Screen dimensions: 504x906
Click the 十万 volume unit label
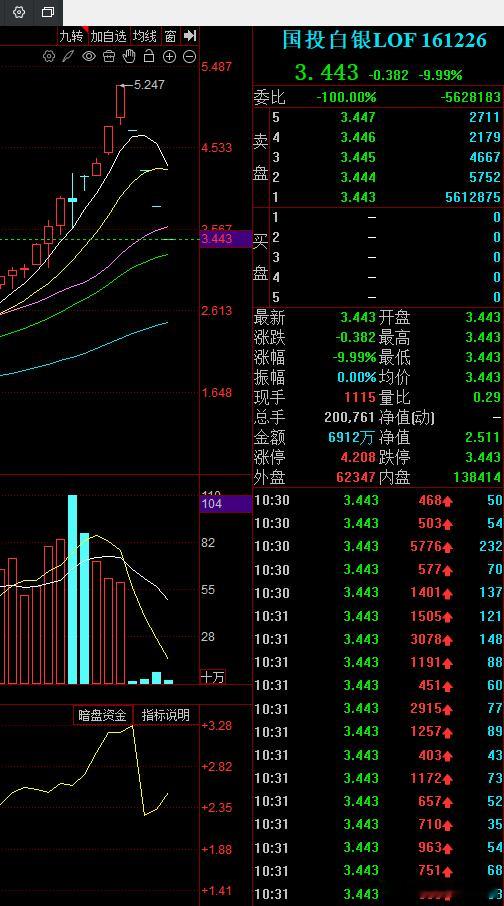coord(212,677)
